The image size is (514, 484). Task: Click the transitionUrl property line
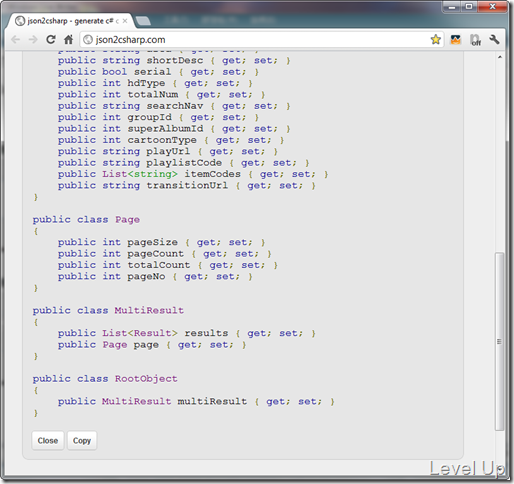pyautogui.click(x=187, y=185)
